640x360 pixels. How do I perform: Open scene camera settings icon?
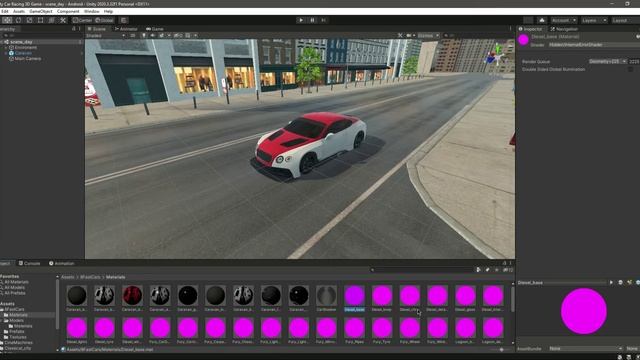pos(409,36)
